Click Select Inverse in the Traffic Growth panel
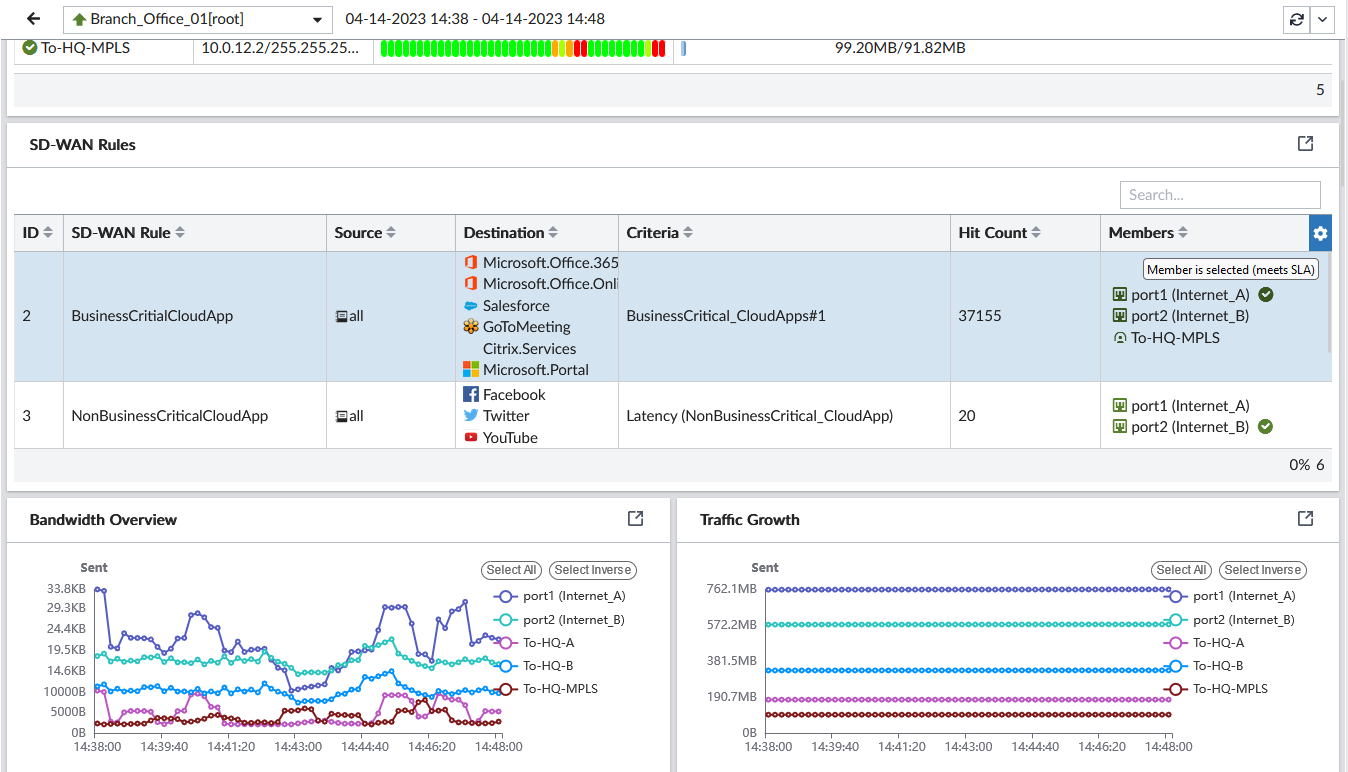Viewport: 1348px width, 772px height. (x=1262, y=570)
